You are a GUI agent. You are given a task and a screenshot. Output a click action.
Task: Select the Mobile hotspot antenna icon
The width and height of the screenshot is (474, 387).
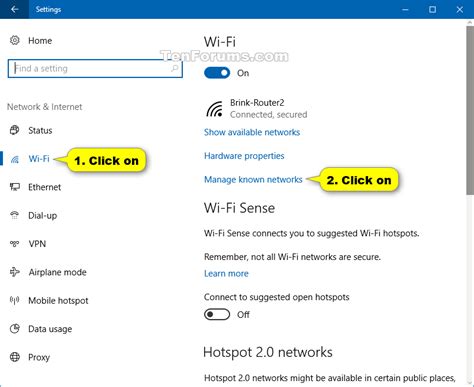[x=15, y=300]
